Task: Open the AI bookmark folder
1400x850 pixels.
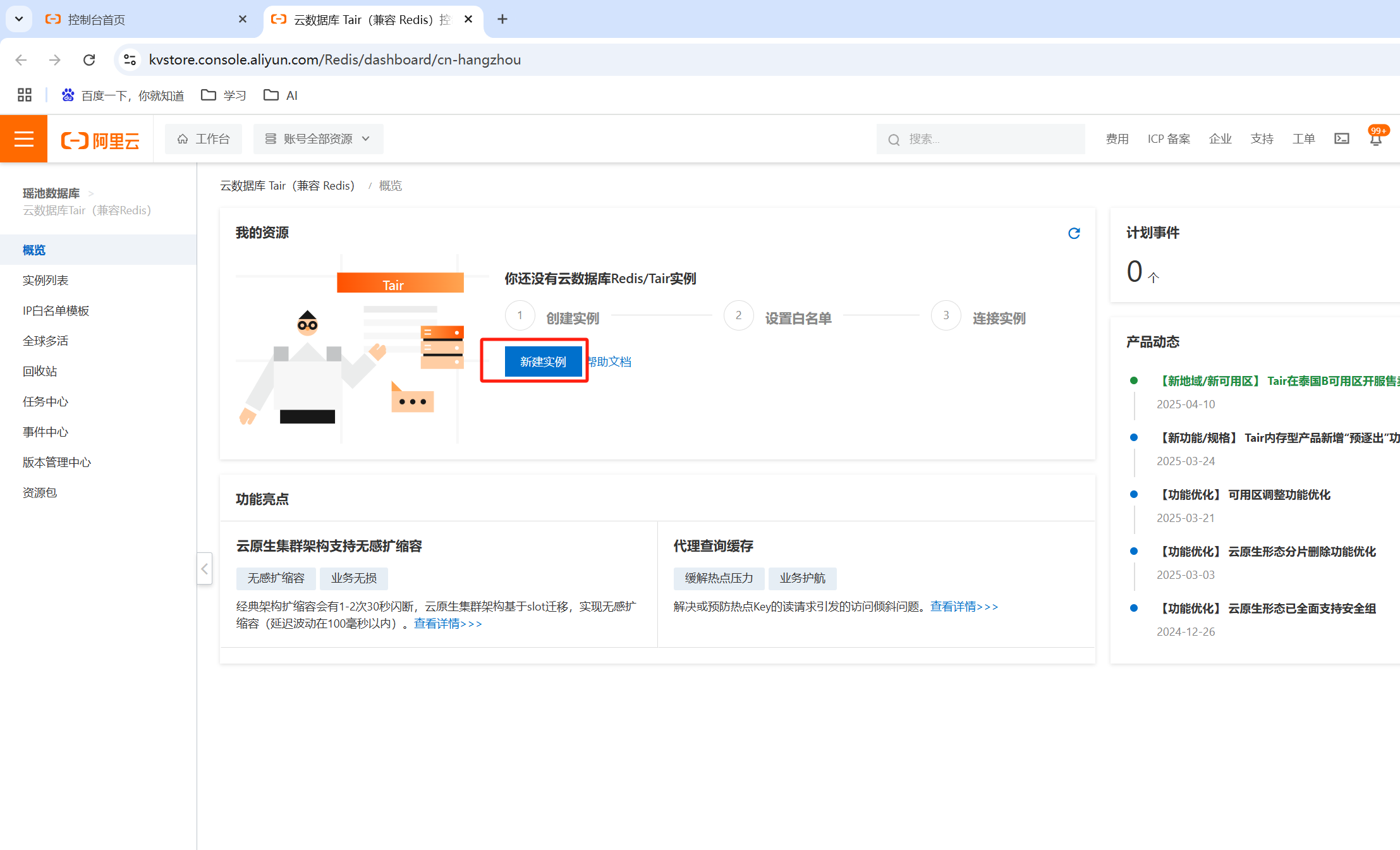Action: 281,95
